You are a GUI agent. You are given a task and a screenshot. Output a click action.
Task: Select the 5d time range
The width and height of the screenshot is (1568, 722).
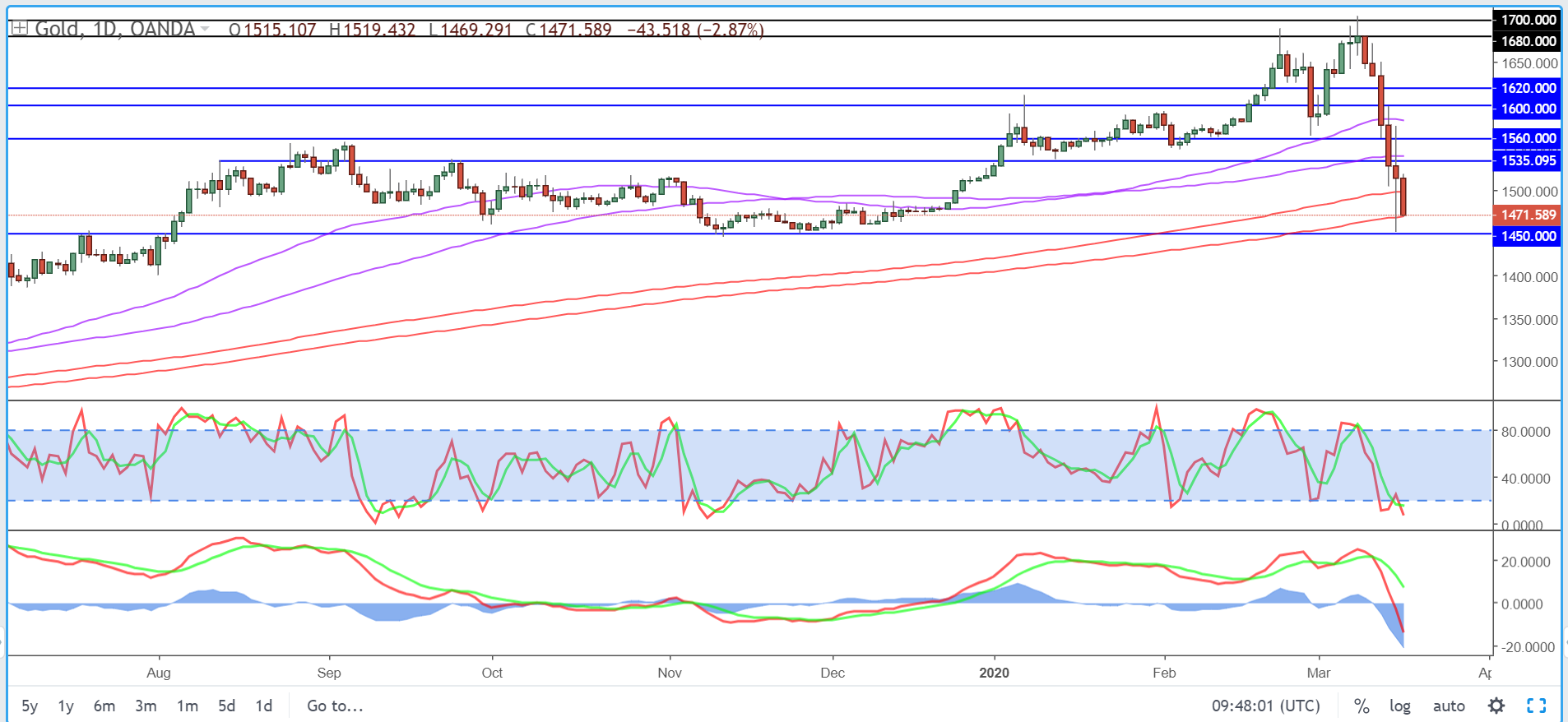click(x=226, y=706)
